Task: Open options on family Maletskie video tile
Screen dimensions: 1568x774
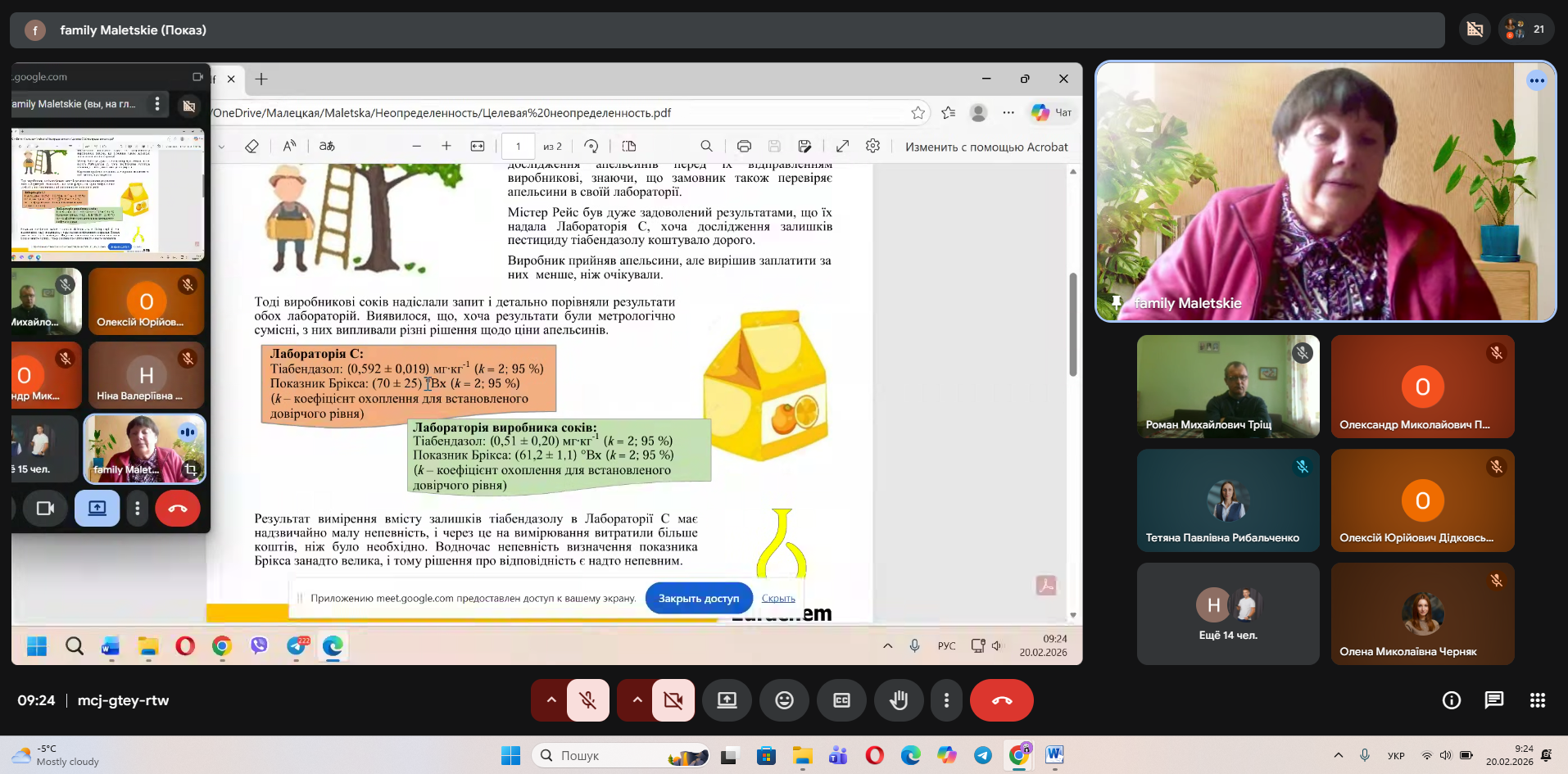Action: click(x=1536, y=80)
